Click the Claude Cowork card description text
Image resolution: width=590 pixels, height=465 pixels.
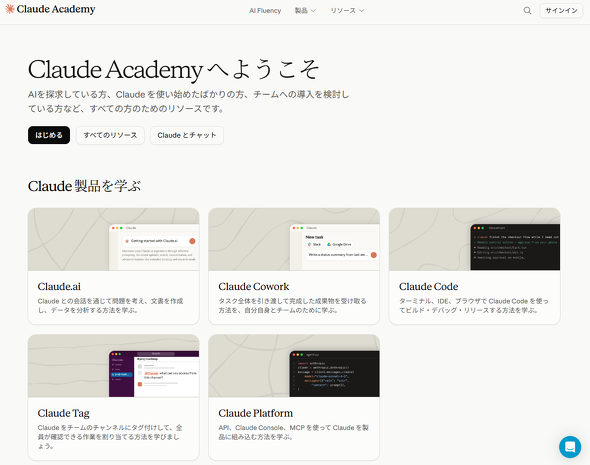pyautogui.click(x=292, y=305)
